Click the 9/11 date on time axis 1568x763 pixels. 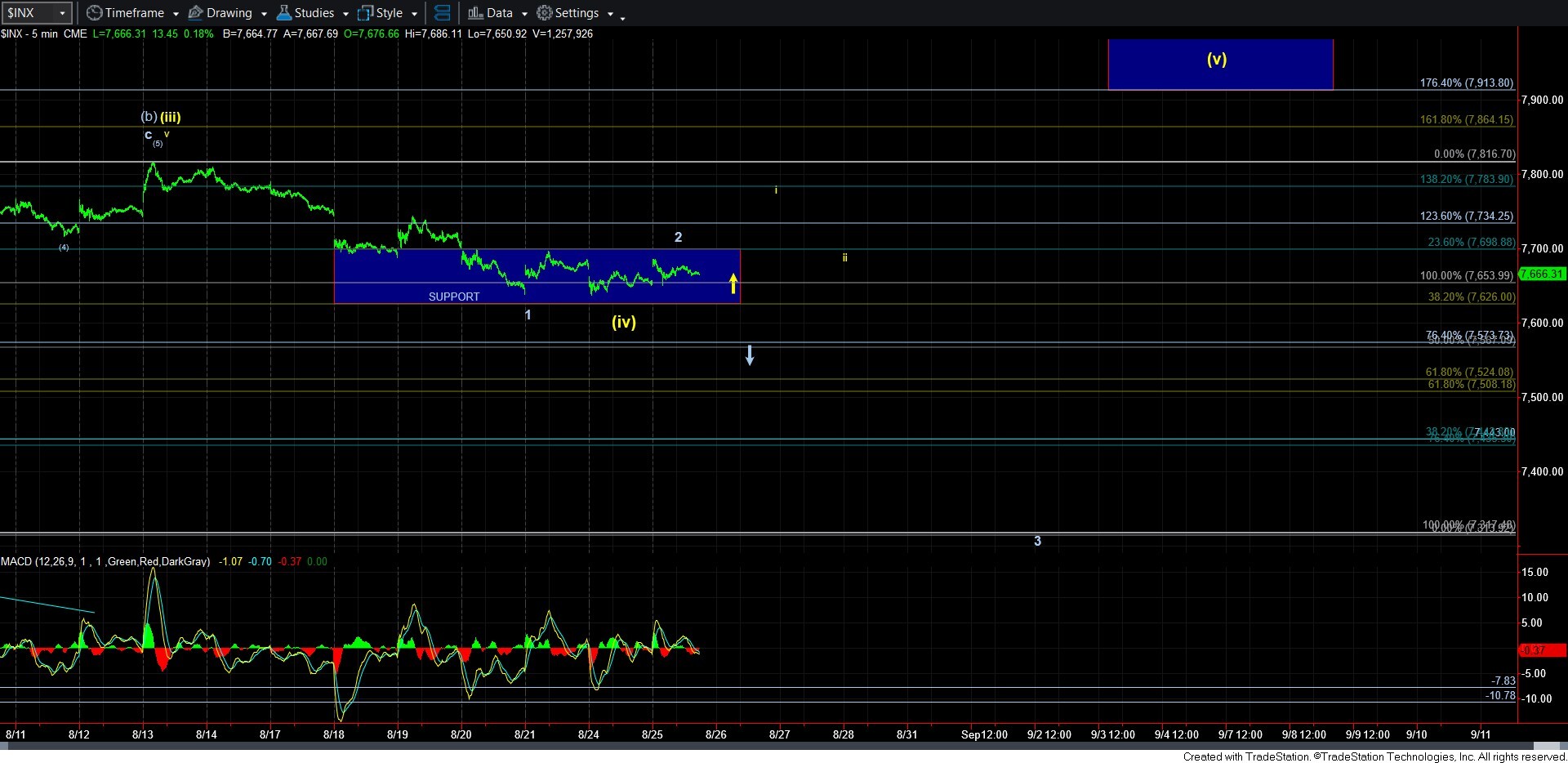[1480, 734]
